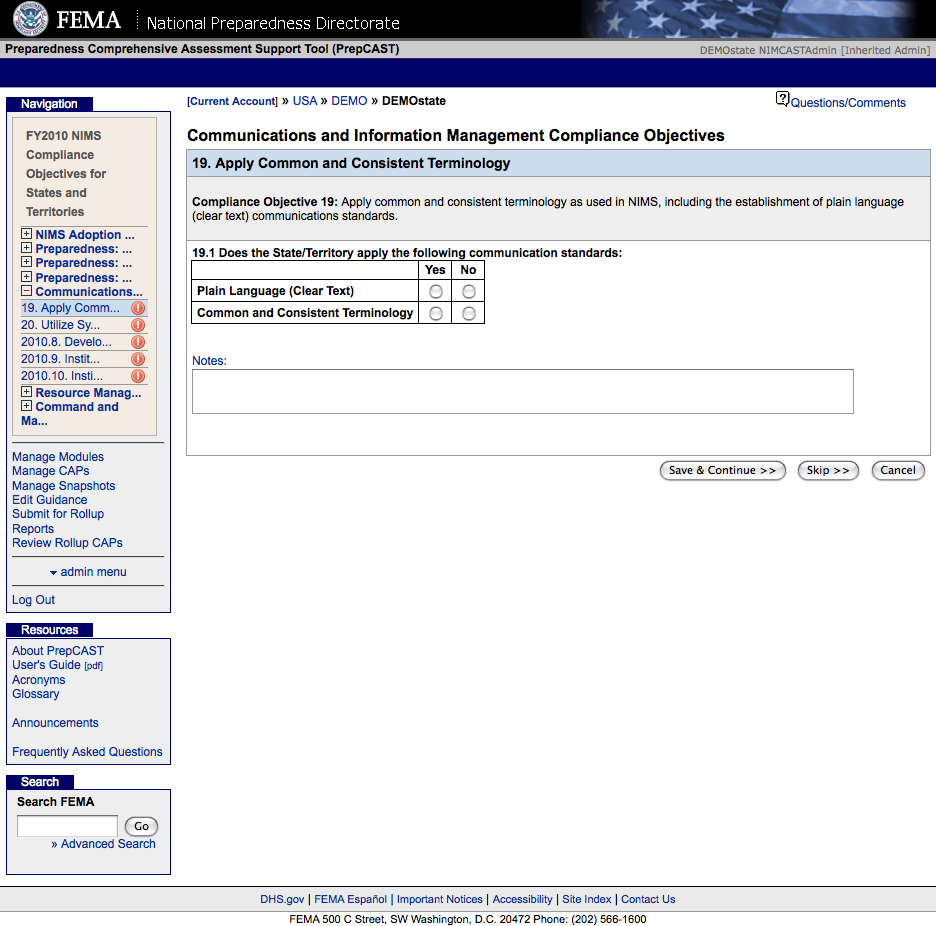Click alert icon beside 20. Utilize Sy...
This screenshot has height=926, width=936.
point(138,325)
